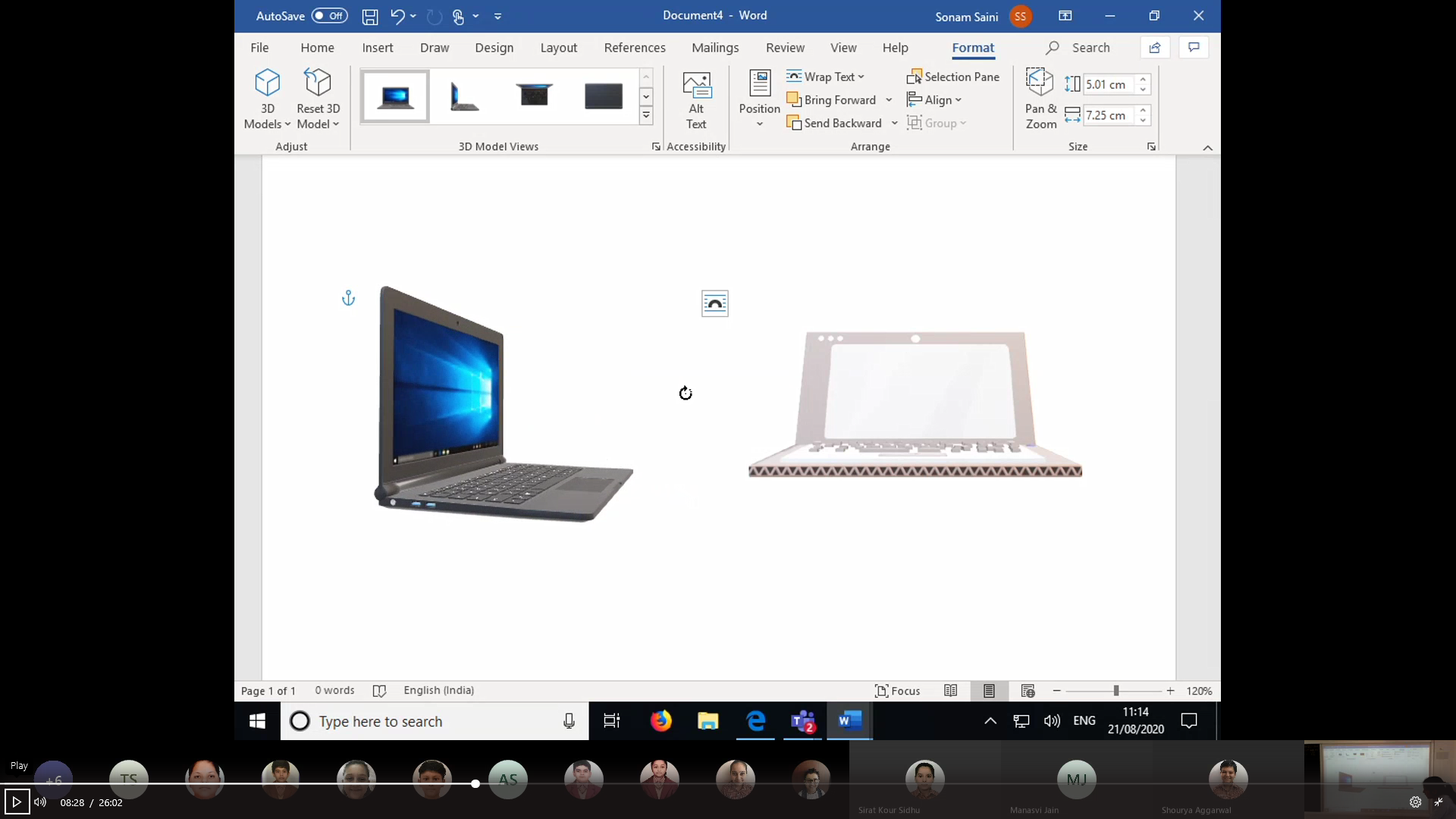This screenshot has height=819, width=1456.
Task: Open Microsoft Teams from taskbar
Action: tap(802, 721)
